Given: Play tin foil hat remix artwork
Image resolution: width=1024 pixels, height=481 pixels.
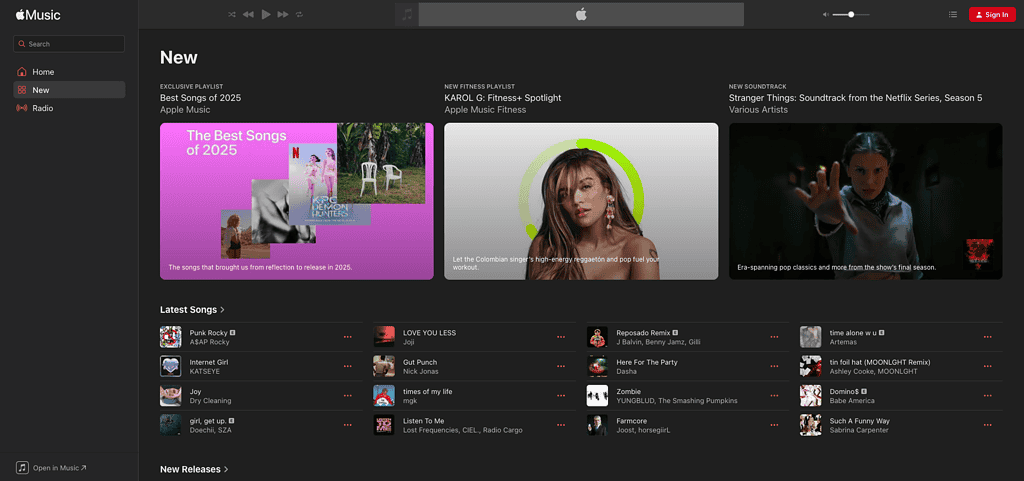Looking at the screenshot, I should pyautogui.click(x=810, y=366).
